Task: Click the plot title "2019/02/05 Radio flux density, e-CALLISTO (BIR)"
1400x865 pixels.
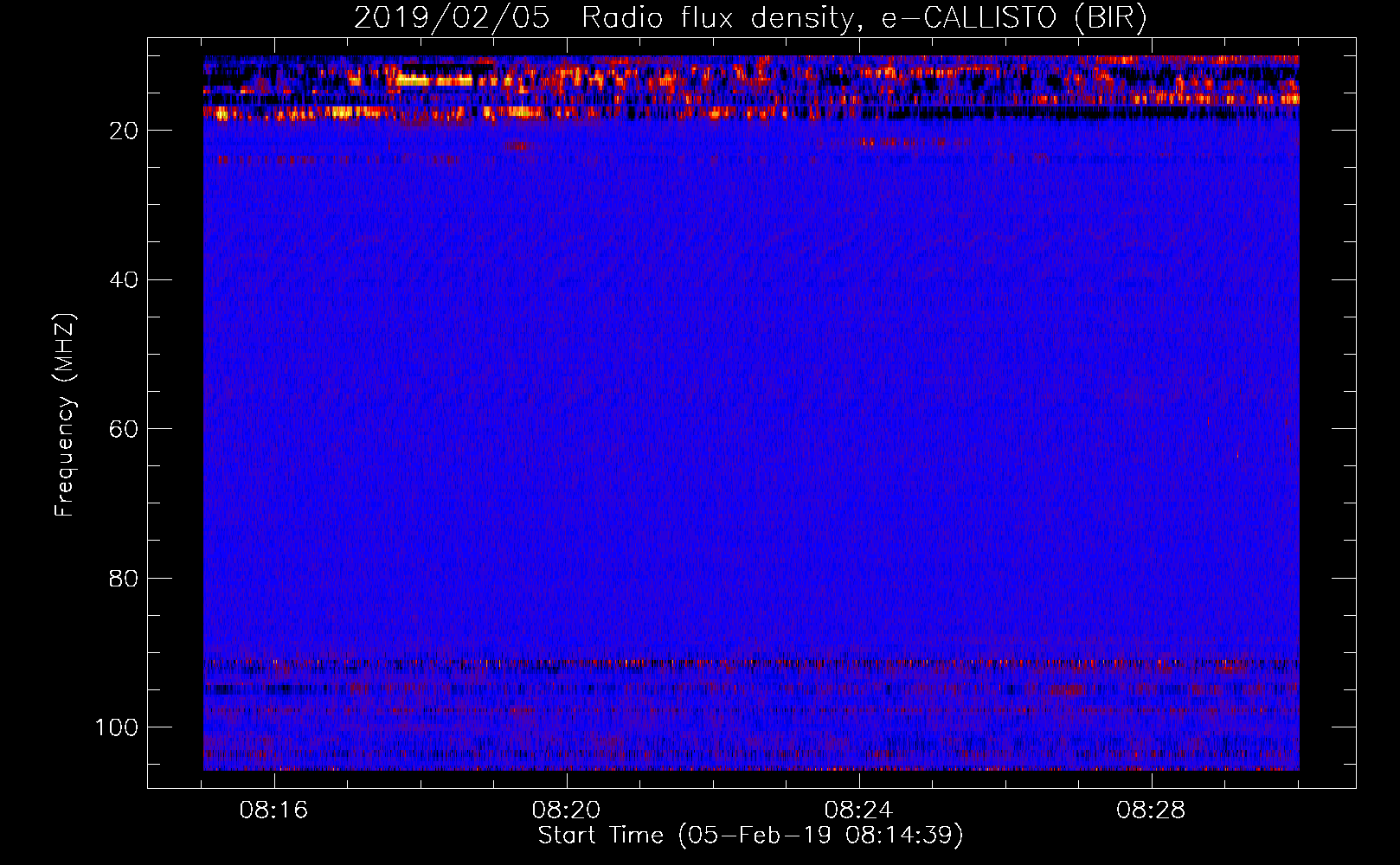Action: point(750,17)
